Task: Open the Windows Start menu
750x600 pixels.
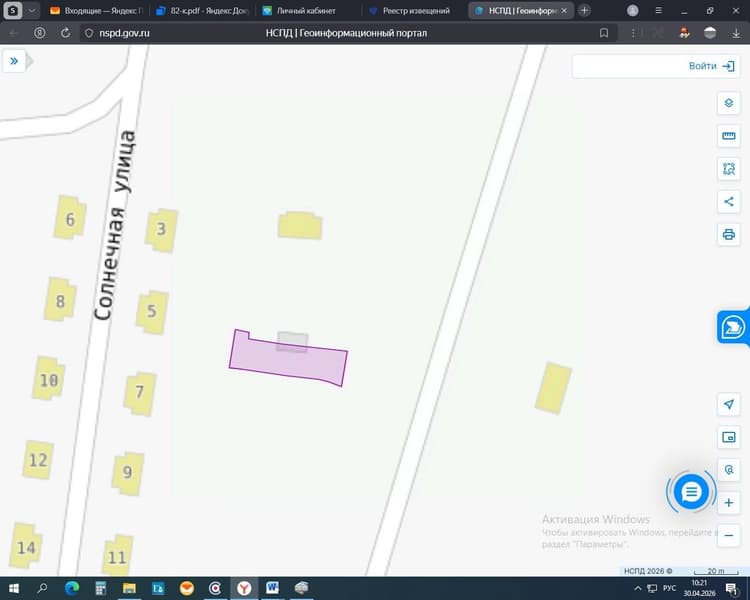Action: [13, 588]
